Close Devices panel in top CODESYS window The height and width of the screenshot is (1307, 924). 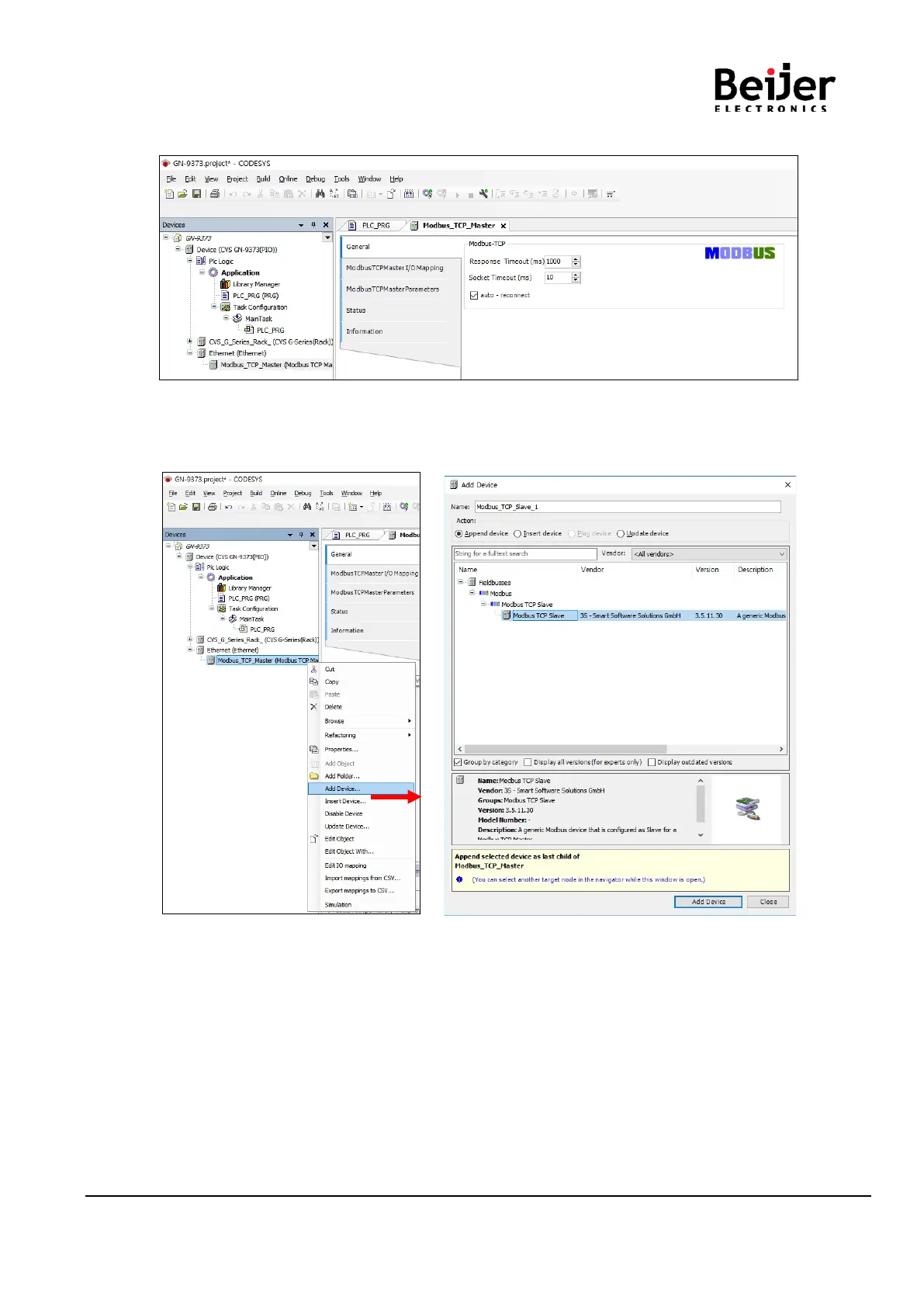(x=326, y=225)
